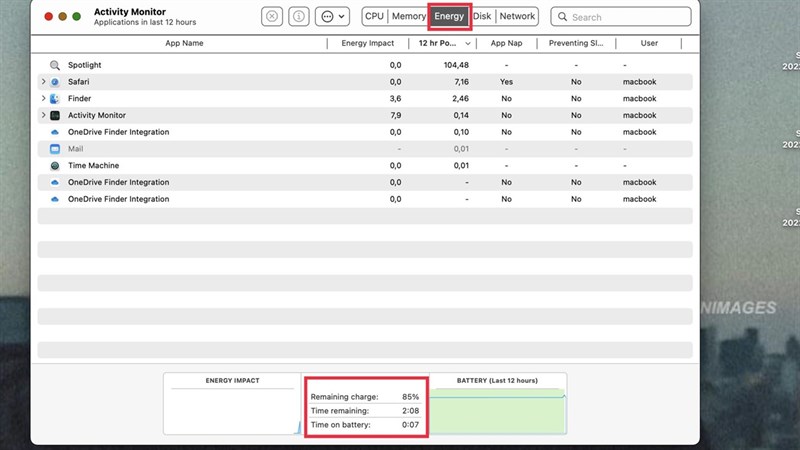The height and width of the screenshot is (450, 800).
Task: Click the Time on battery 0:07 value
Action: (410, 424)
